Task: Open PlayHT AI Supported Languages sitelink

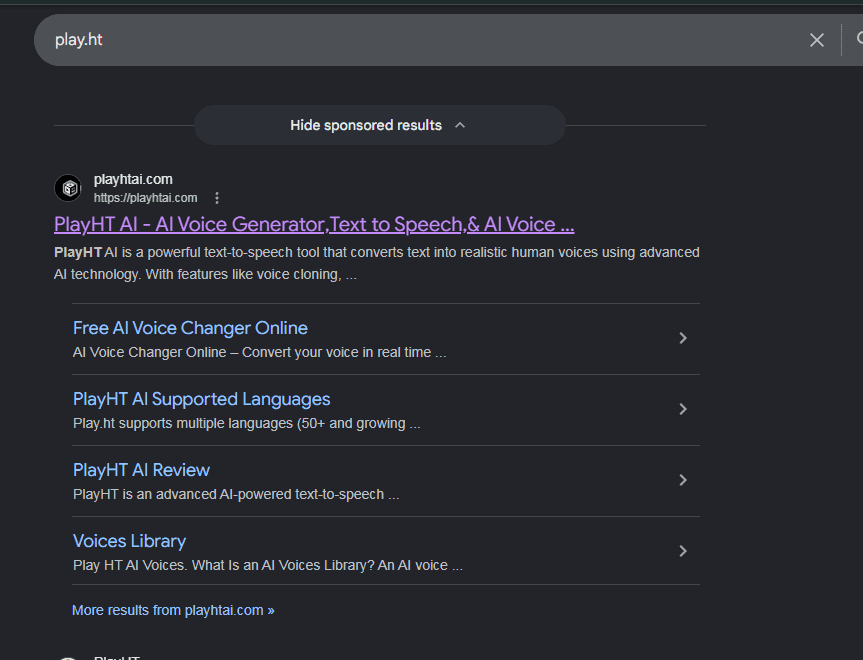Action: click(201, 399)
